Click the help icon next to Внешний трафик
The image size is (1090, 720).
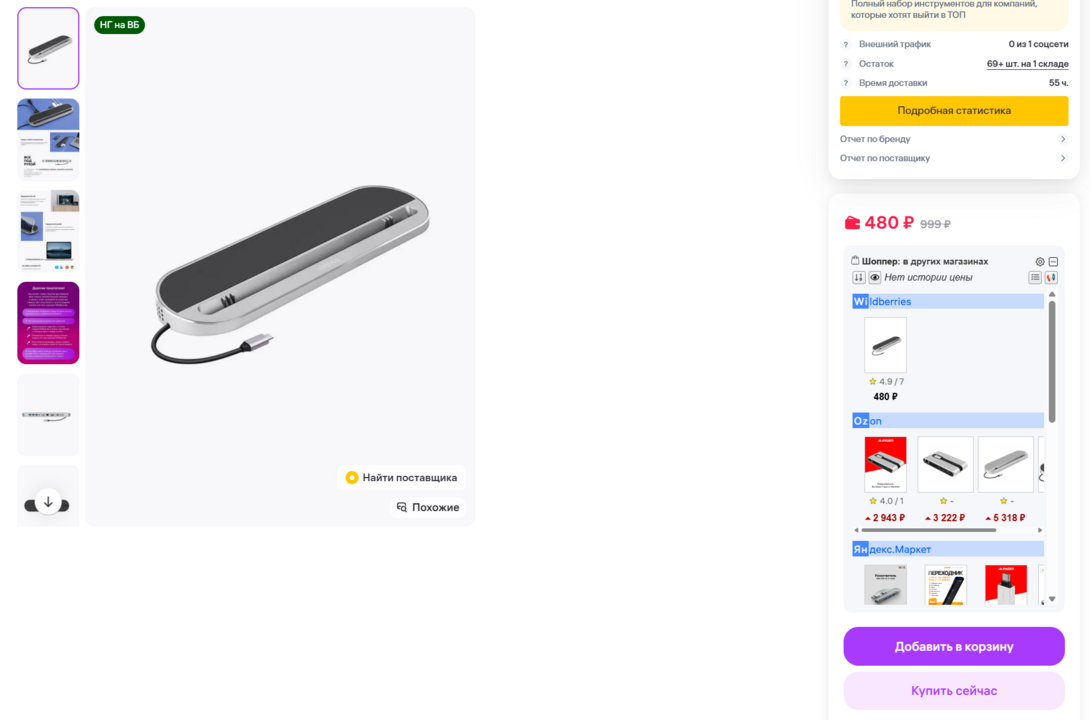coord(844,44)
